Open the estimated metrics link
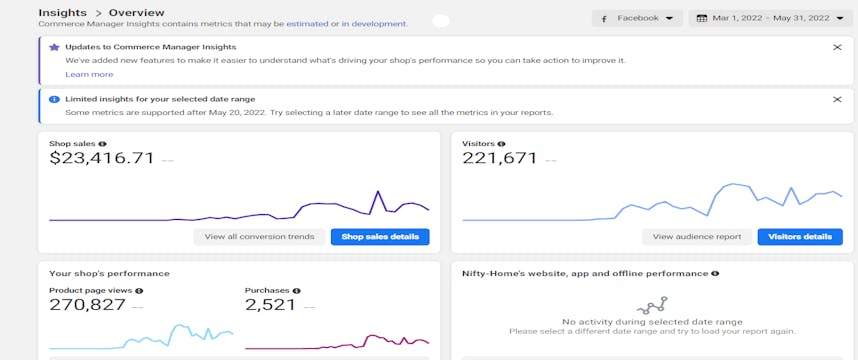Image resolution: width=858 pixels, height=360 pixels. click(307, 24)
